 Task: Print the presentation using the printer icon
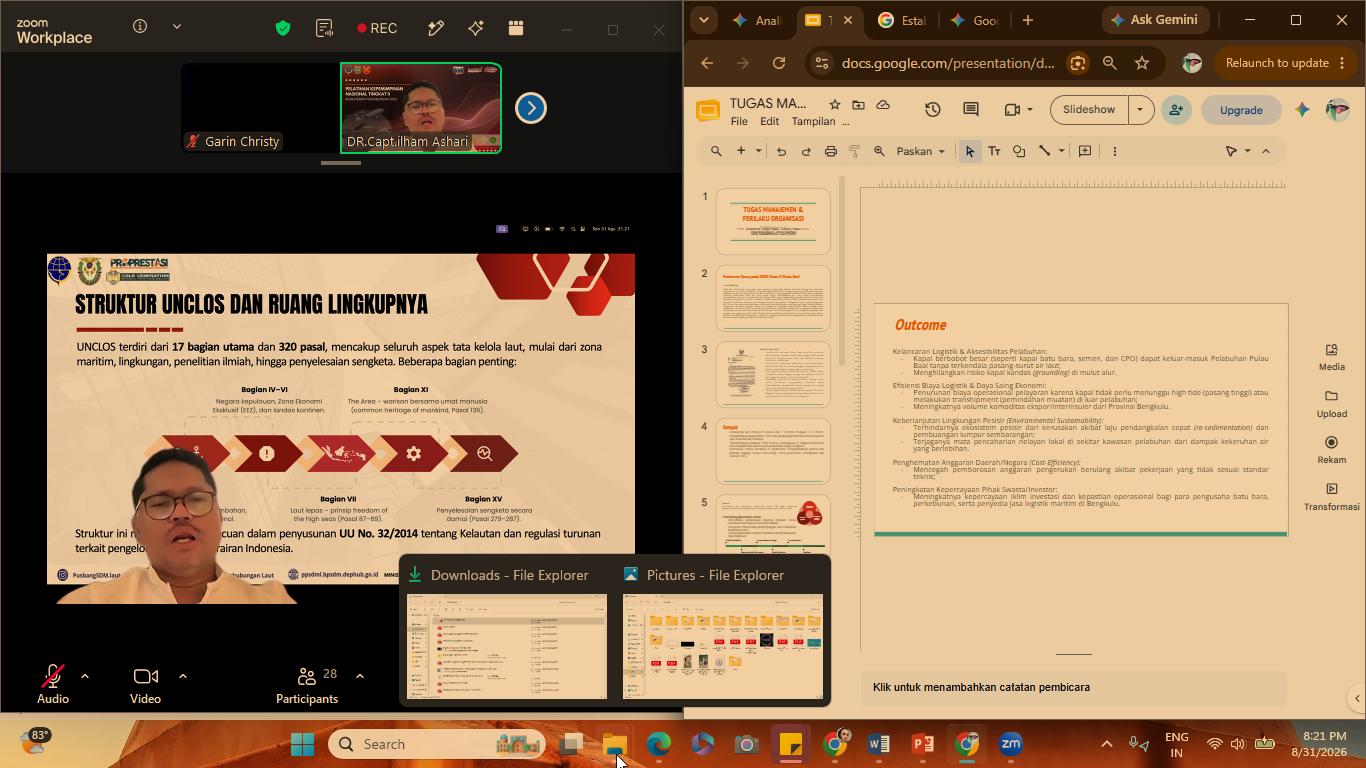830,151
